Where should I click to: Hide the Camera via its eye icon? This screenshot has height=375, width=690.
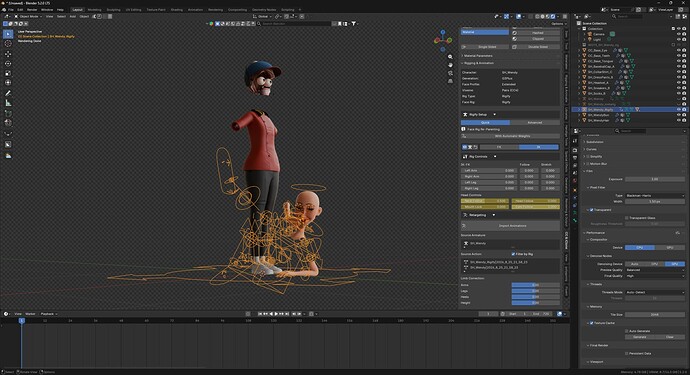[x=679, y=34]
